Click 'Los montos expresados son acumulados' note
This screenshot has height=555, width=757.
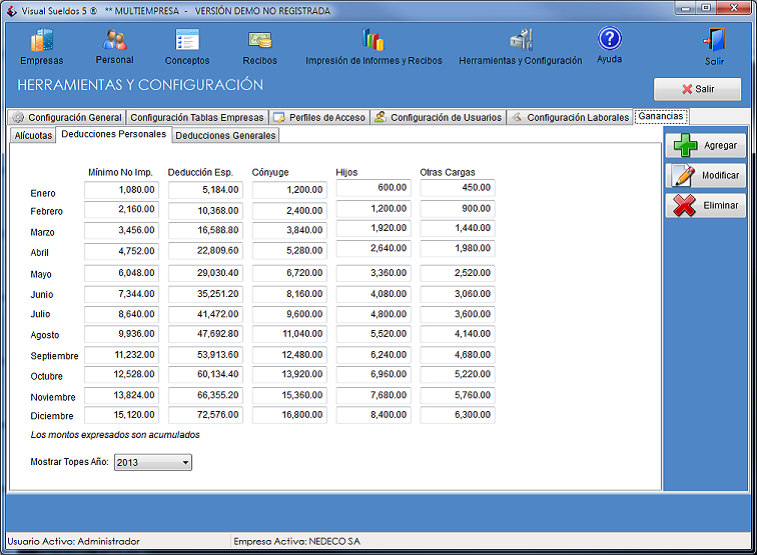[115, 435]
